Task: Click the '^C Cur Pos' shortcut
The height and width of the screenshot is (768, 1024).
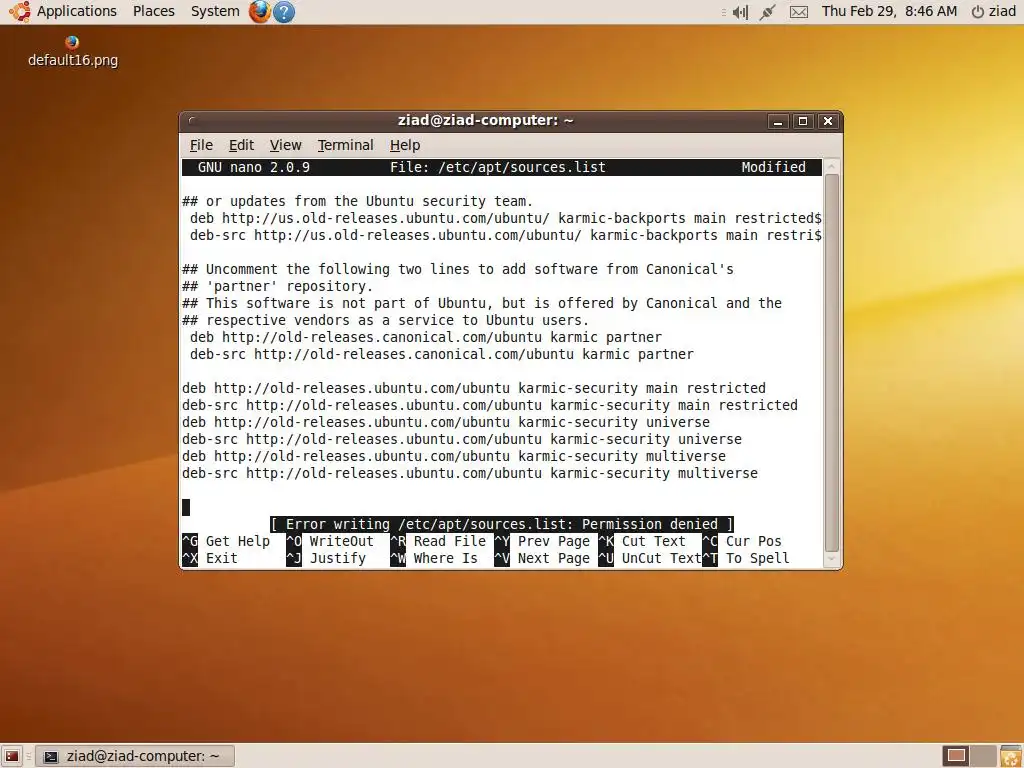Action: (x=742, y=541)
